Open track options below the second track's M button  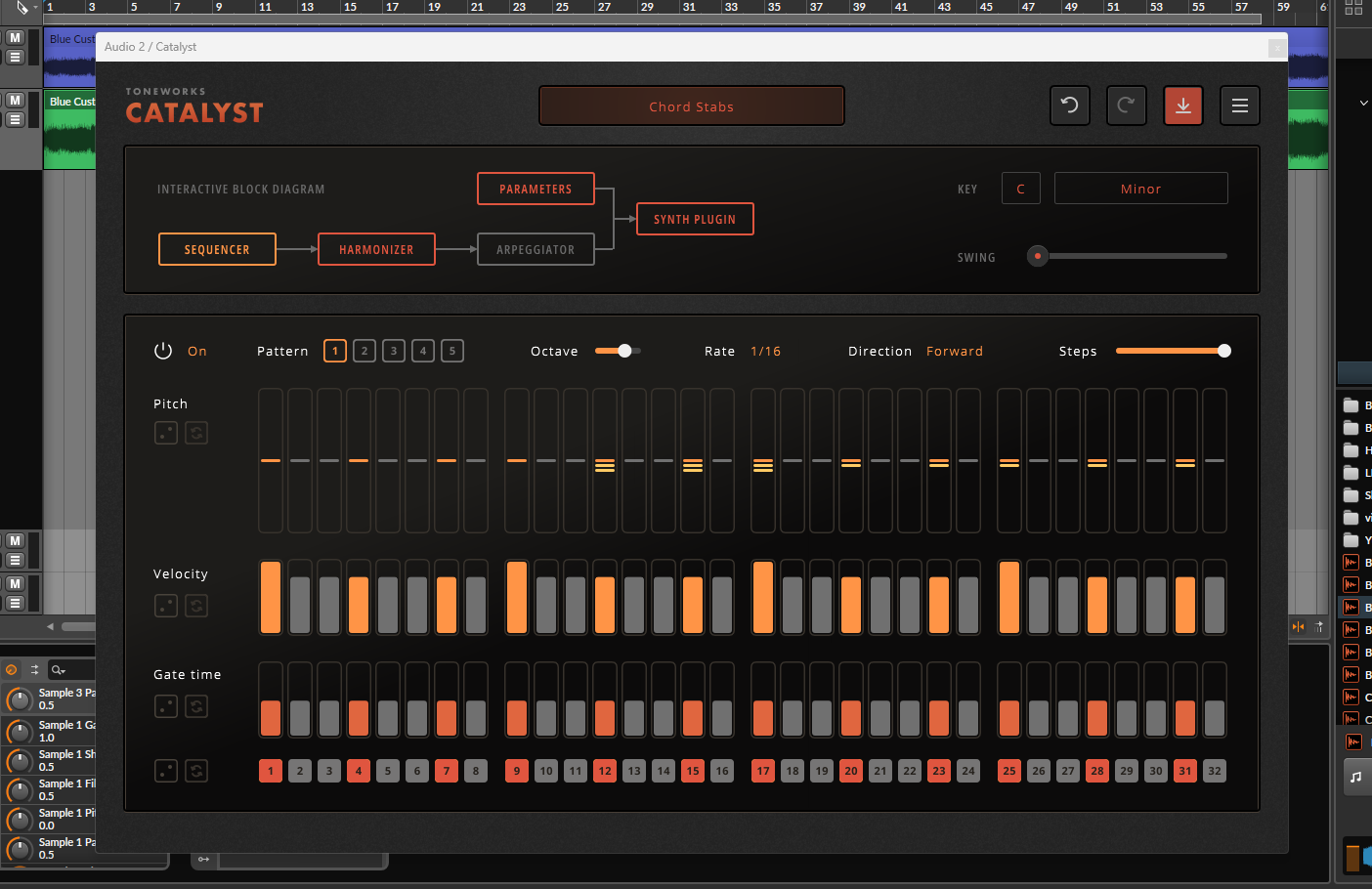click(x=15, y=120)
